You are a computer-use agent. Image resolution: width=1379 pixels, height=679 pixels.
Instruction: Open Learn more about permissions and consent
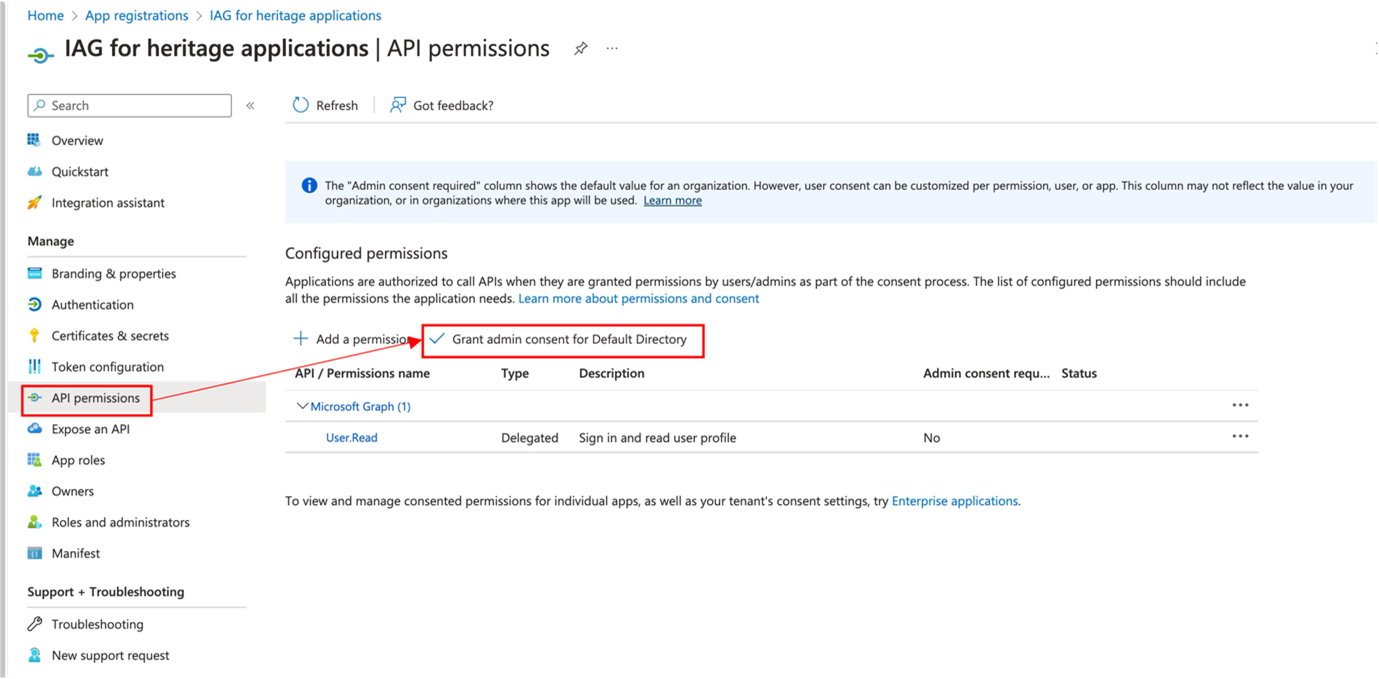(x=638, y=298)
